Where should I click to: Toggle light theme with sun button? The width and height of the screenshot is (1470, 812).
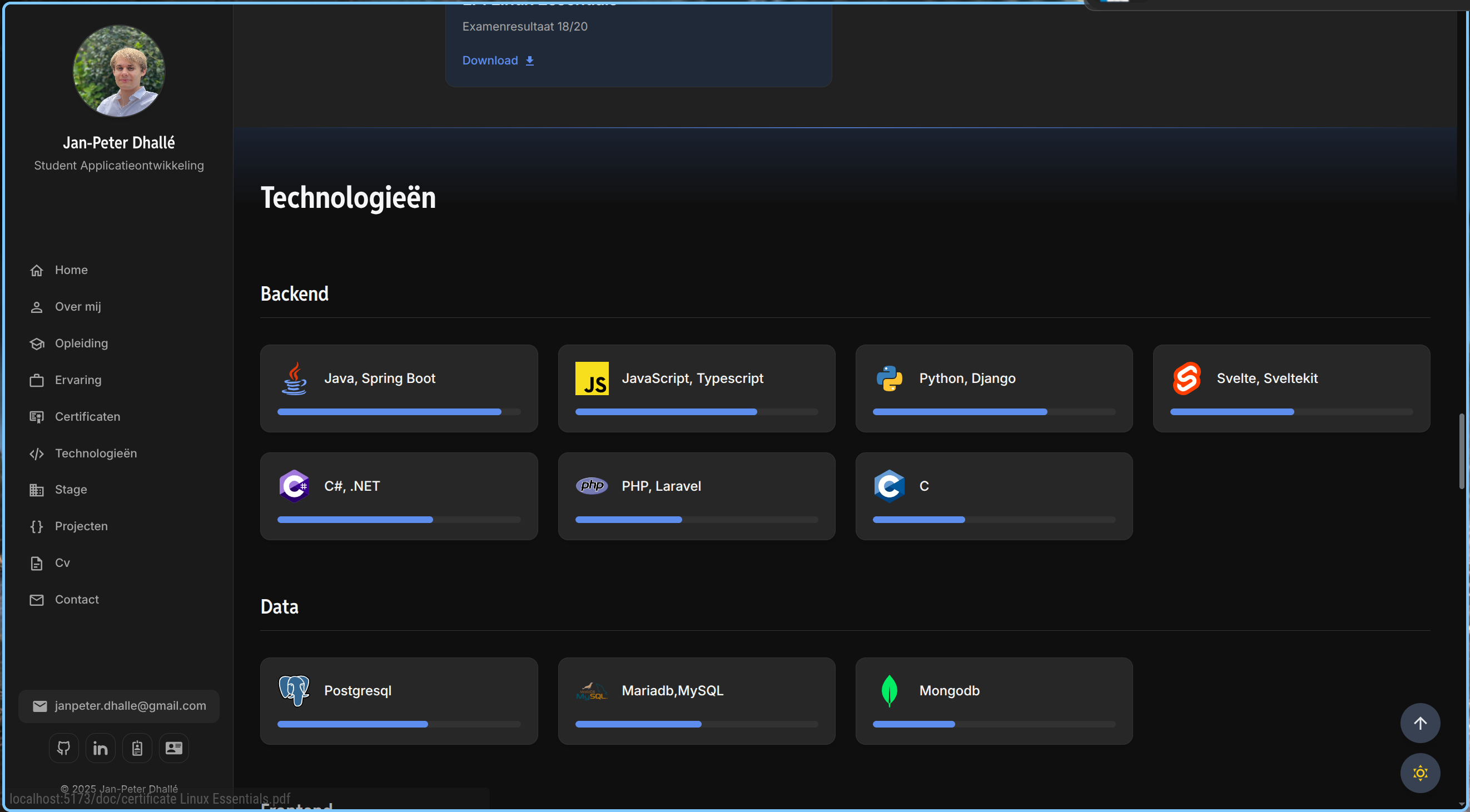click(x=1420, y=773)
